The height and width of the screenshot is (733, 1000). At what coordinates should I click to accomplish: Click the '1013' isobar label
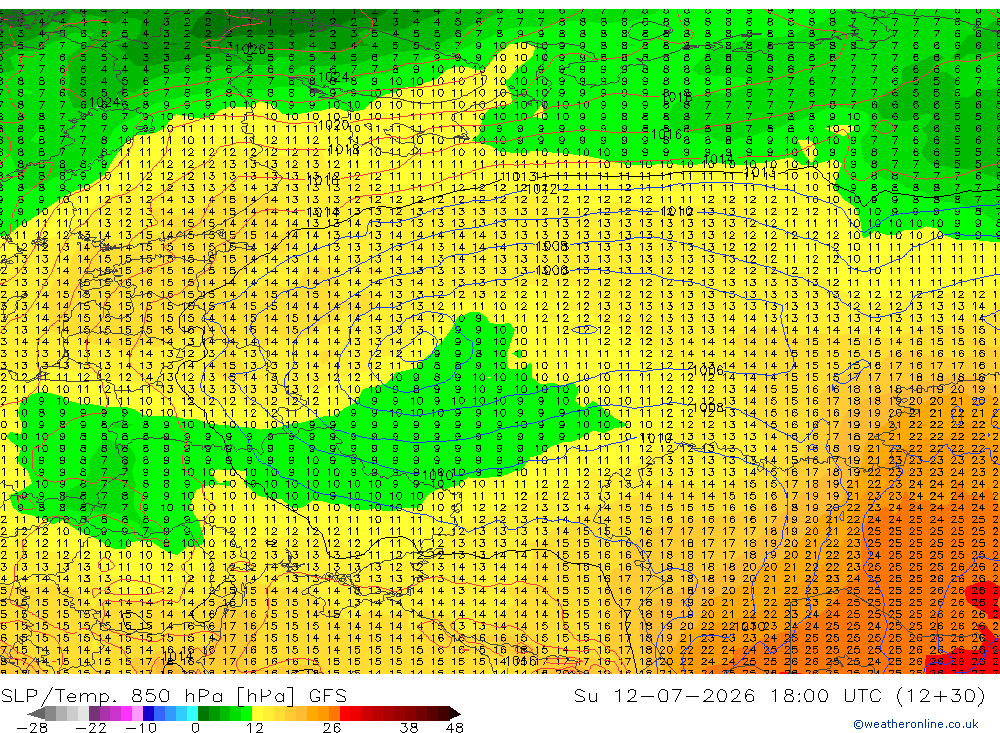[x=519, y=177]
